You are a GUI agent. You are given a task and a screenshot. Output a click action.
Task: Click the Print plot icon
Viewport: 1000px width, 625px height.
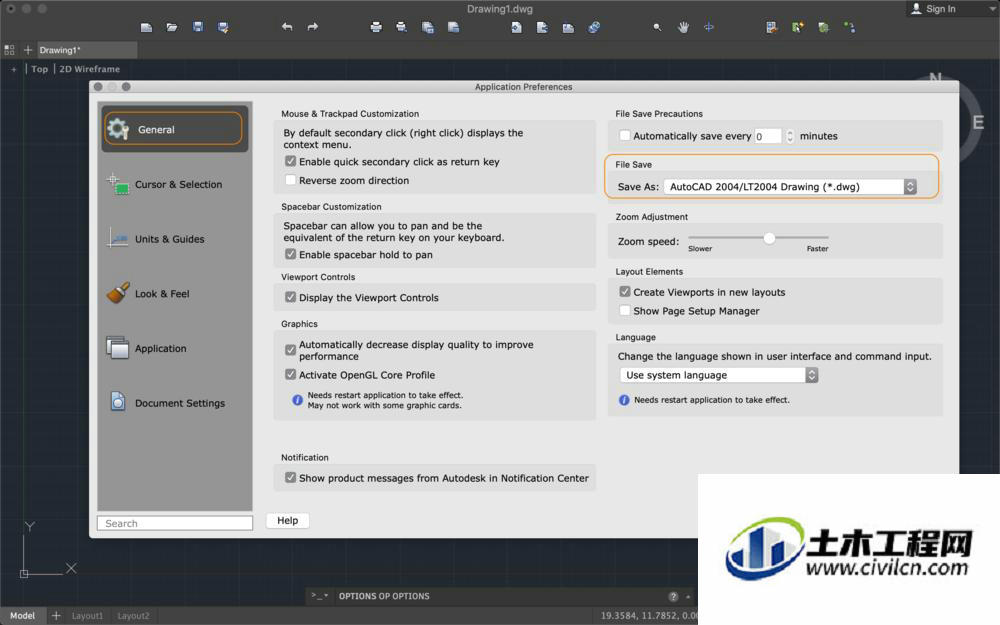point(376,27)
